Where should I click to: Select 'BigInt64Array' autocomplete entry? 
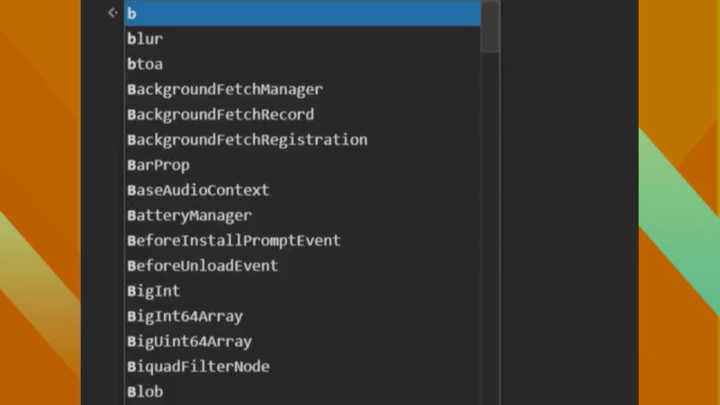[x=185, y=316]
